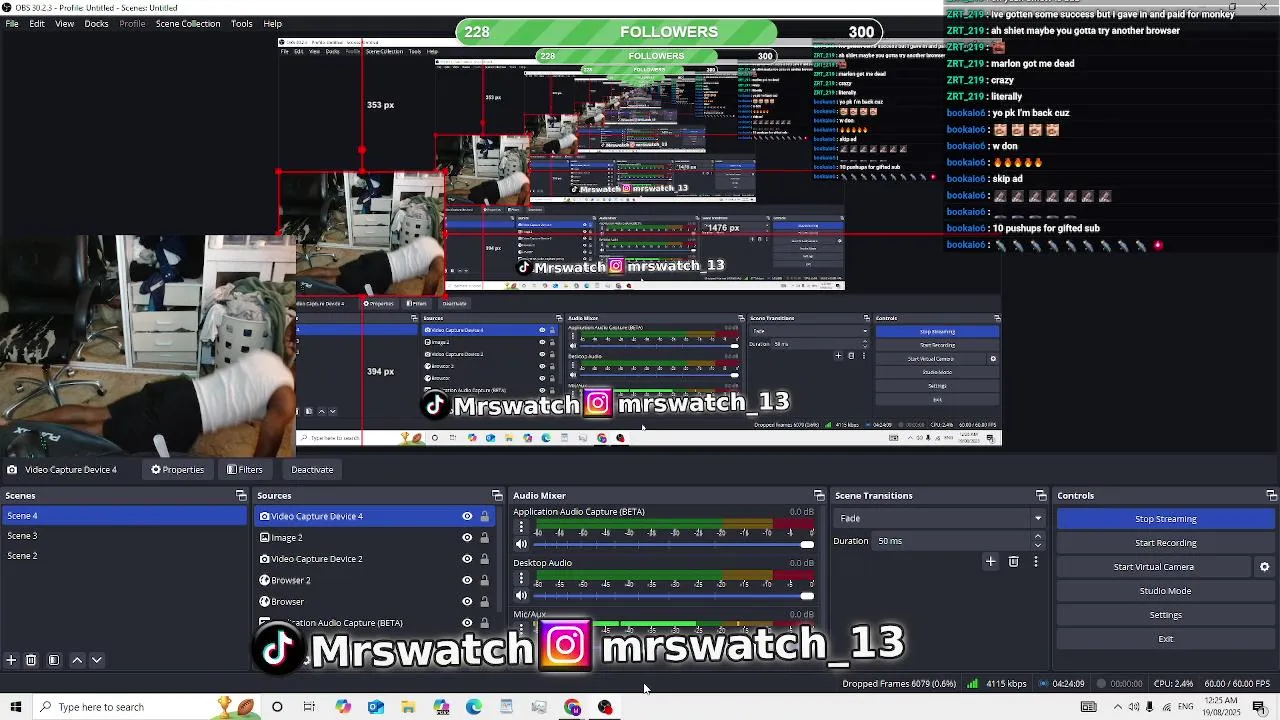Click the transition Duration field
Screen dimensions: 1280x720
point(953,541)
